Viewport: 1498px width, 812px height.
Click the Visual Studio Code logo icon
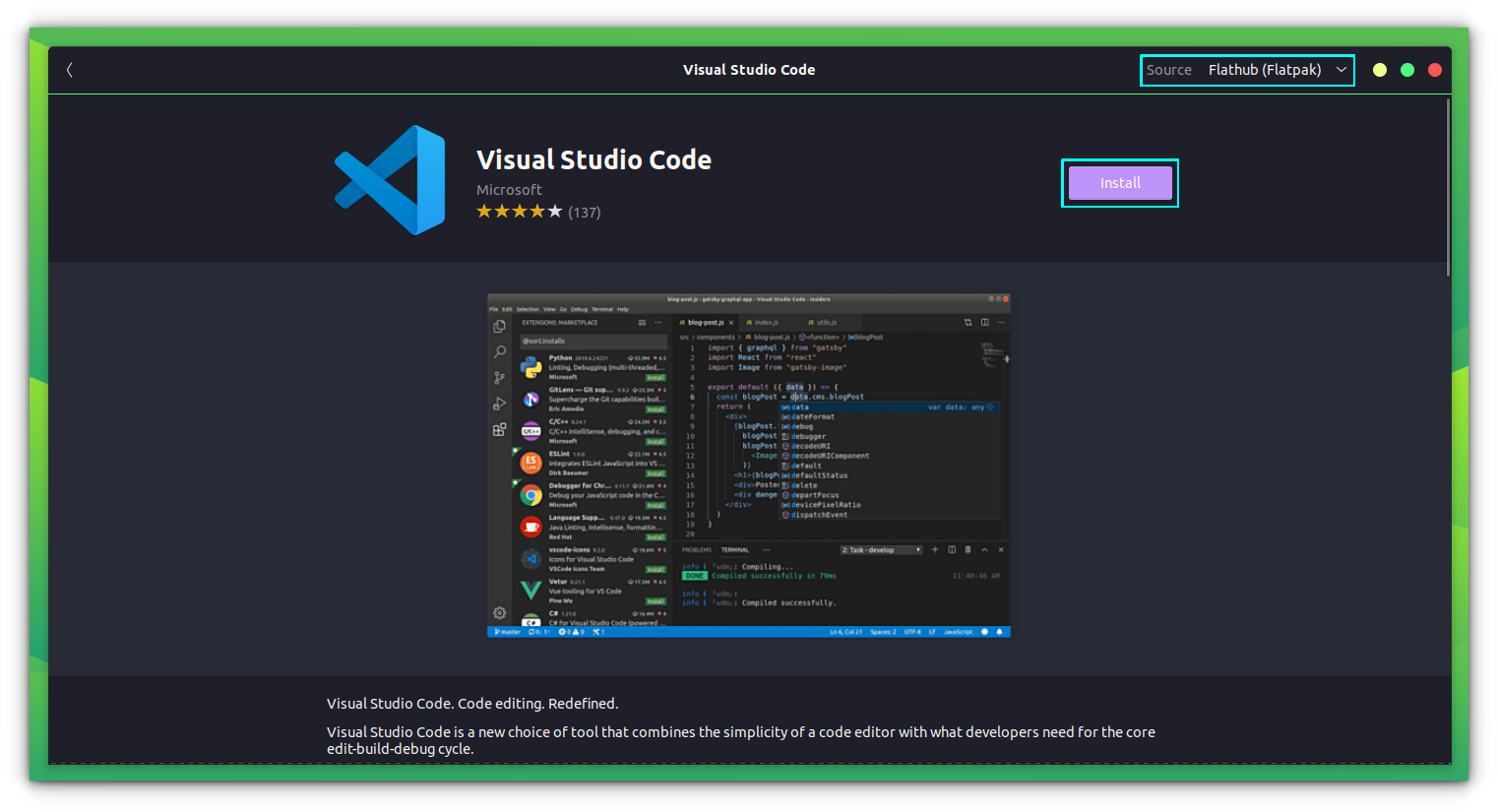pyautogui.click(x=390, y=180)
